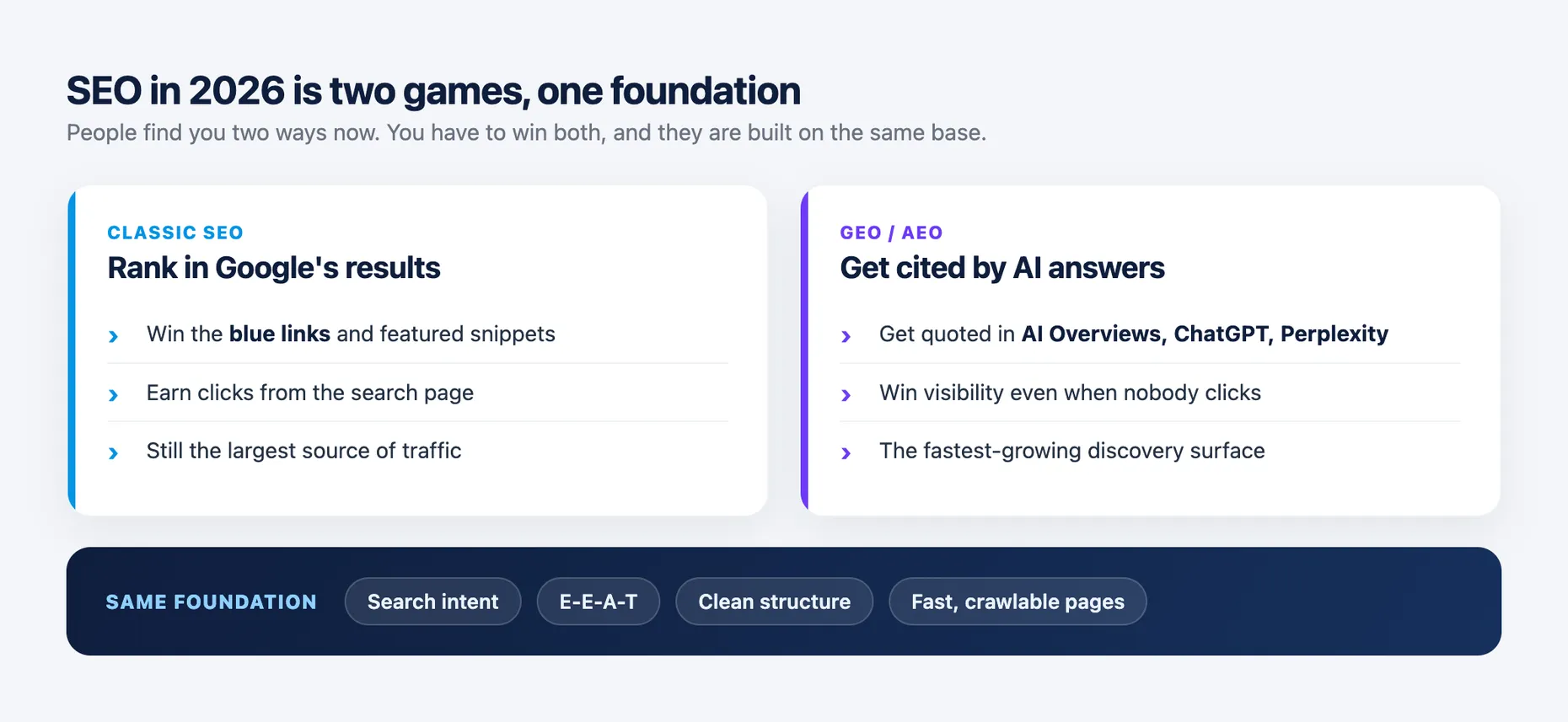
Task: Click the main title 'SEO in 2026 is two games'
Action: (x=298, y=91)
